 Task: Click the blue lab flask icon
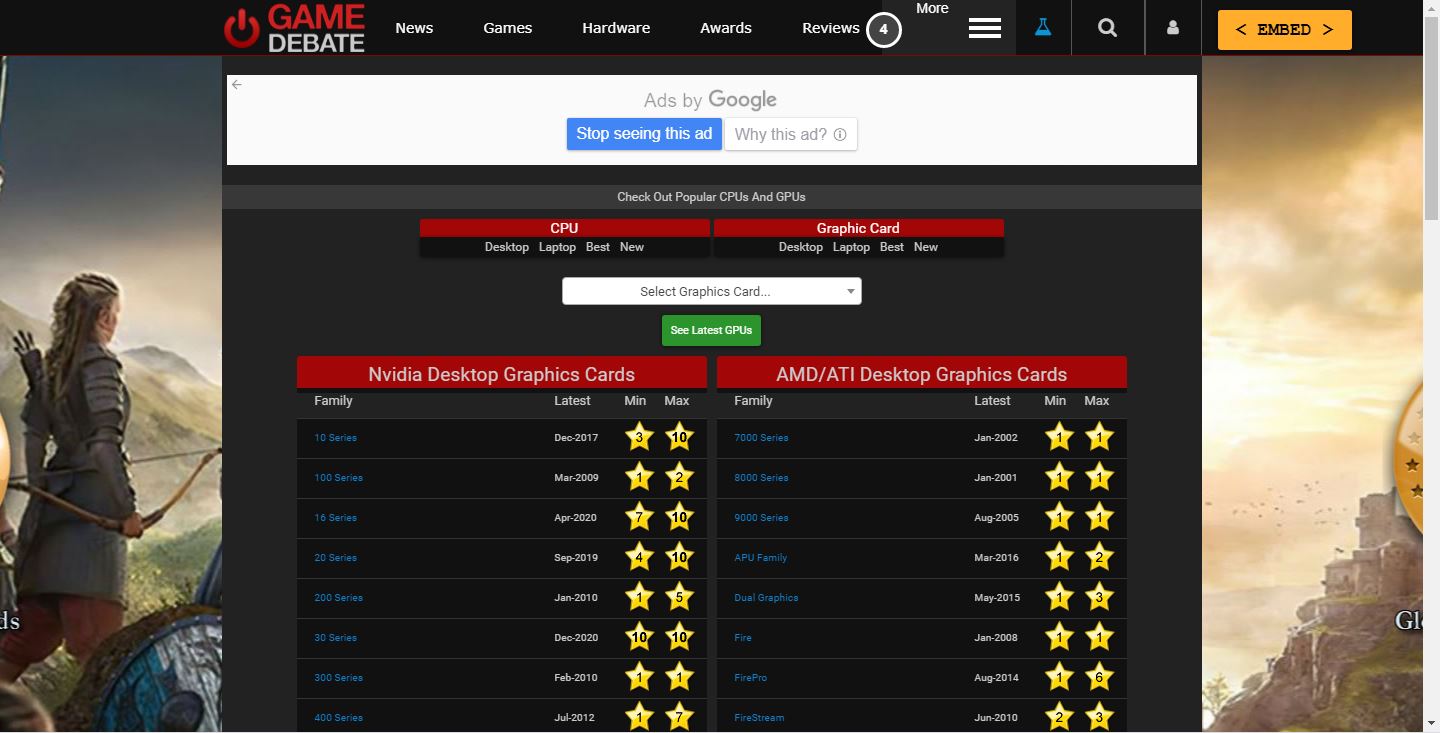point(1043,28)
